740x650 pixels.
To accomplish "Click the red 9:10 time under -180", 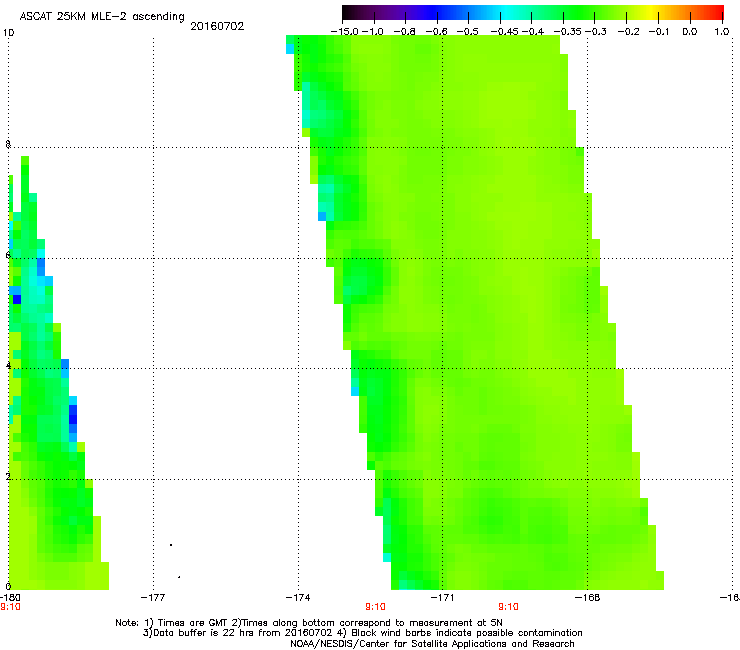I will coord(10,607).
